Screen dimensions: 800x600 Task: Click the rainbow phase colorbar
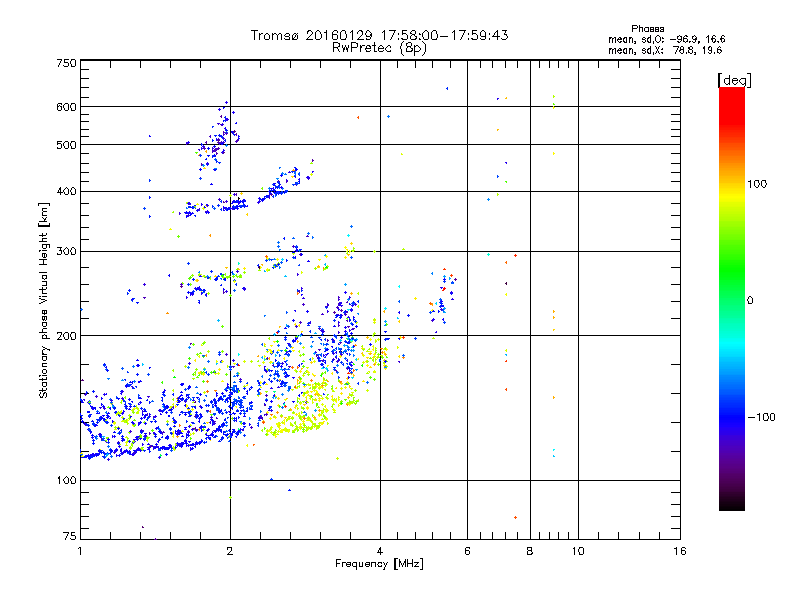[732, 298]
